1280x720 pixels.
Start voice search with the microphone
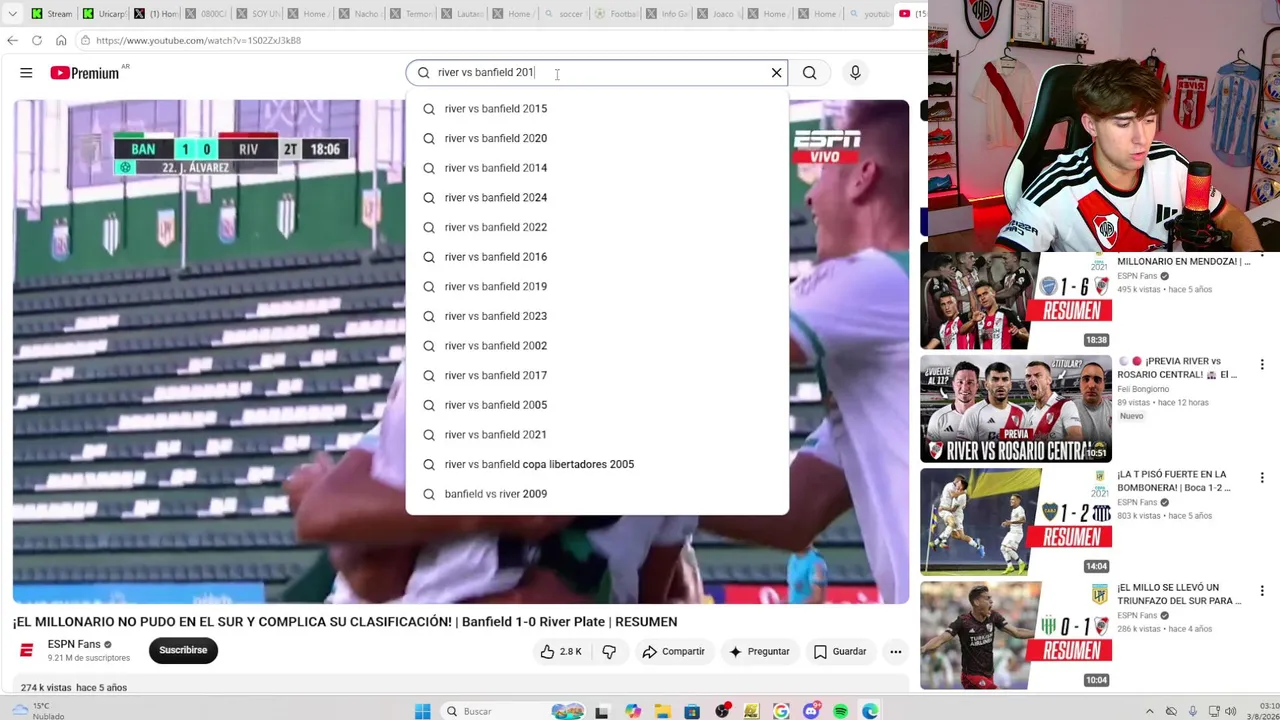coord(855,72)
